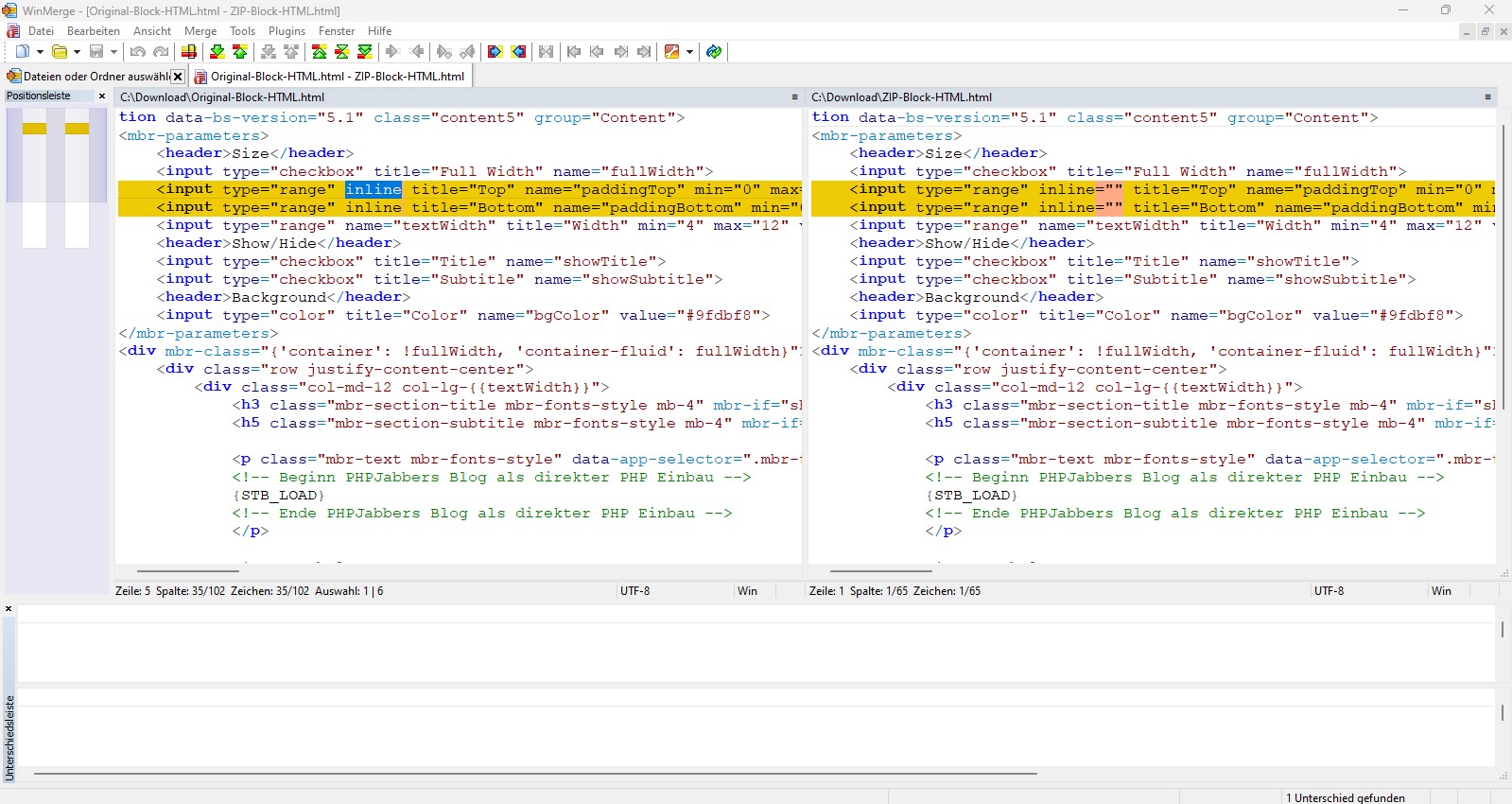Open the Plugins menu

click(287, 31)
